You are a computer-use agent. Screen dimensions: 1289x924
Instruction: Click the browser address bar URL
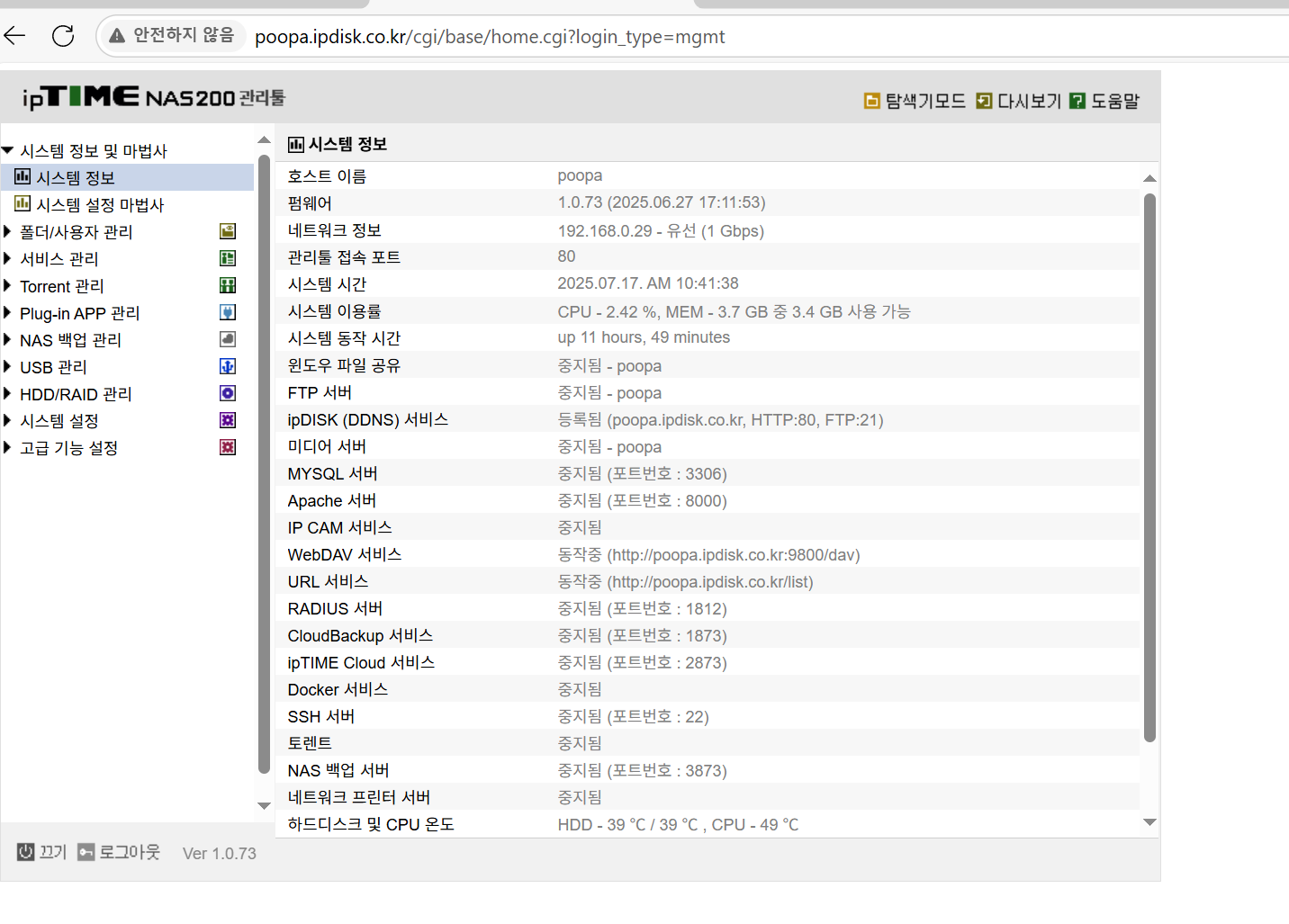pos(490,37)
